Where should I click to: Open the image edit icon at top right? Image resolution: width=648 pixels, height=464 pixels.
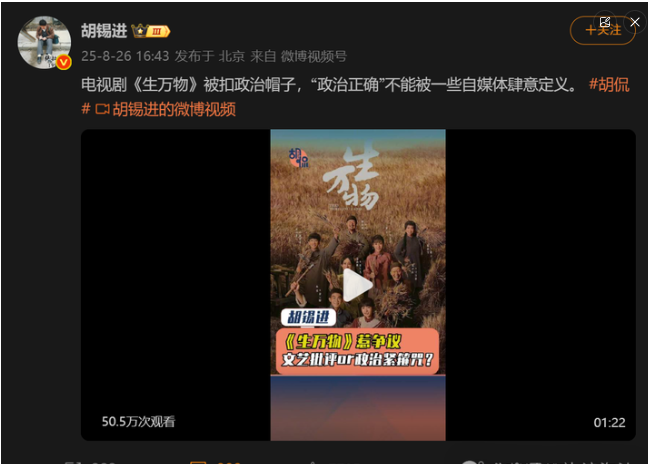pos(605,22)
